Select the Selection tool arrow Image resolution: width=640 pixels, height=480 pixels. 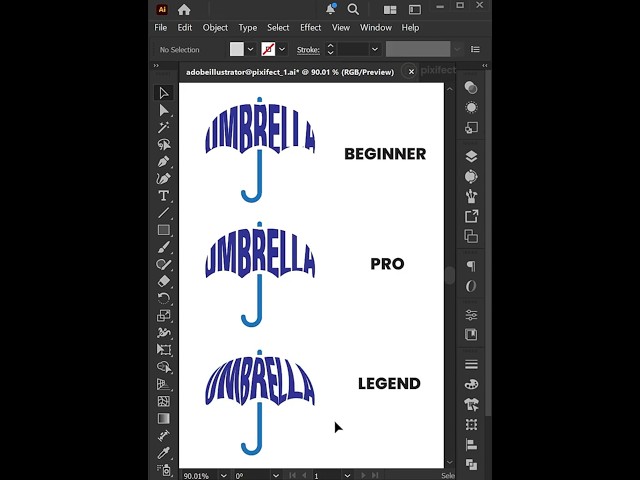click(164, 93)
